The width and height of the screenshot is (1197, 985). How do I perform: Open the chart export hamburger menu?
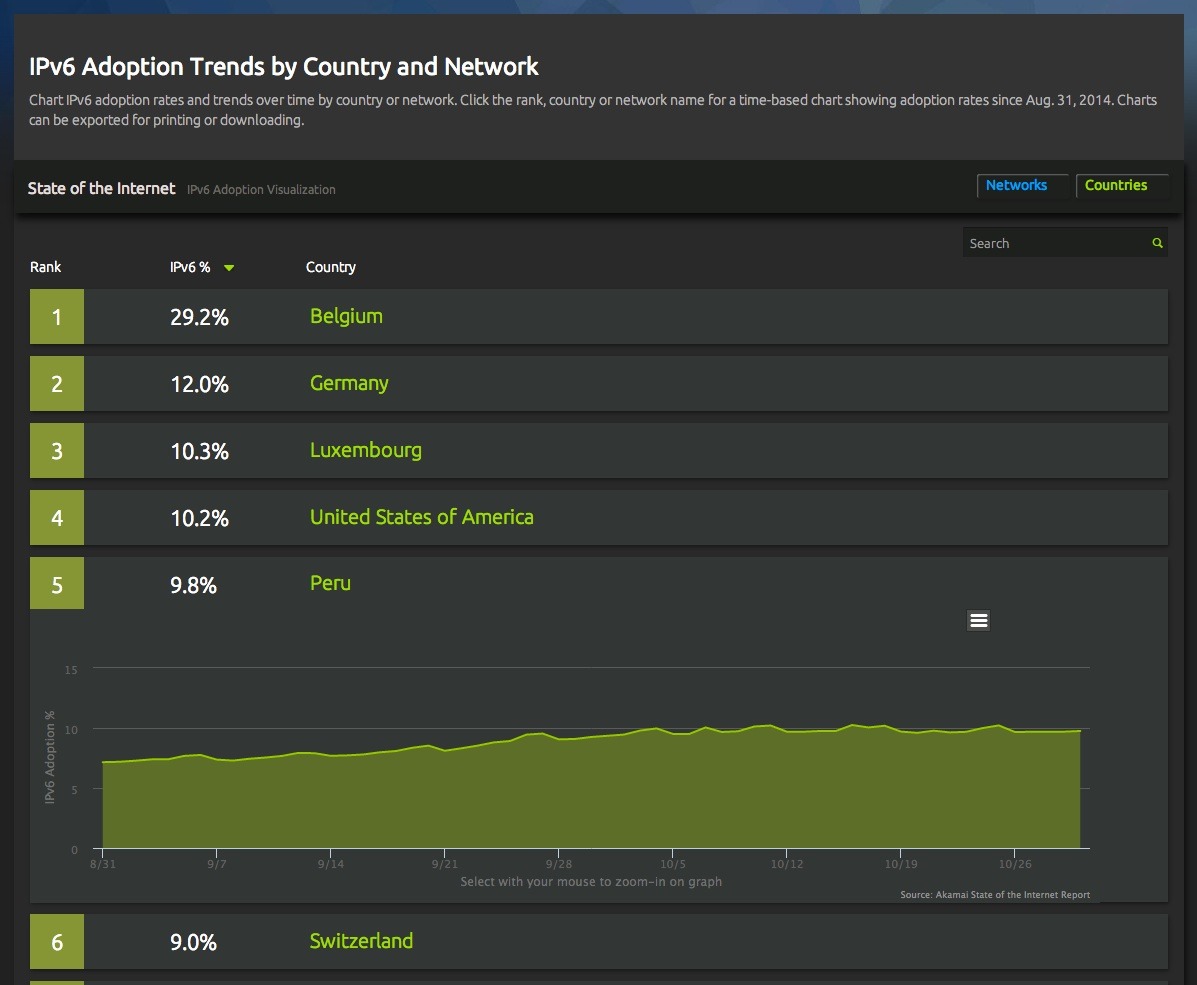pyautogui.click(x=978, y=621)
